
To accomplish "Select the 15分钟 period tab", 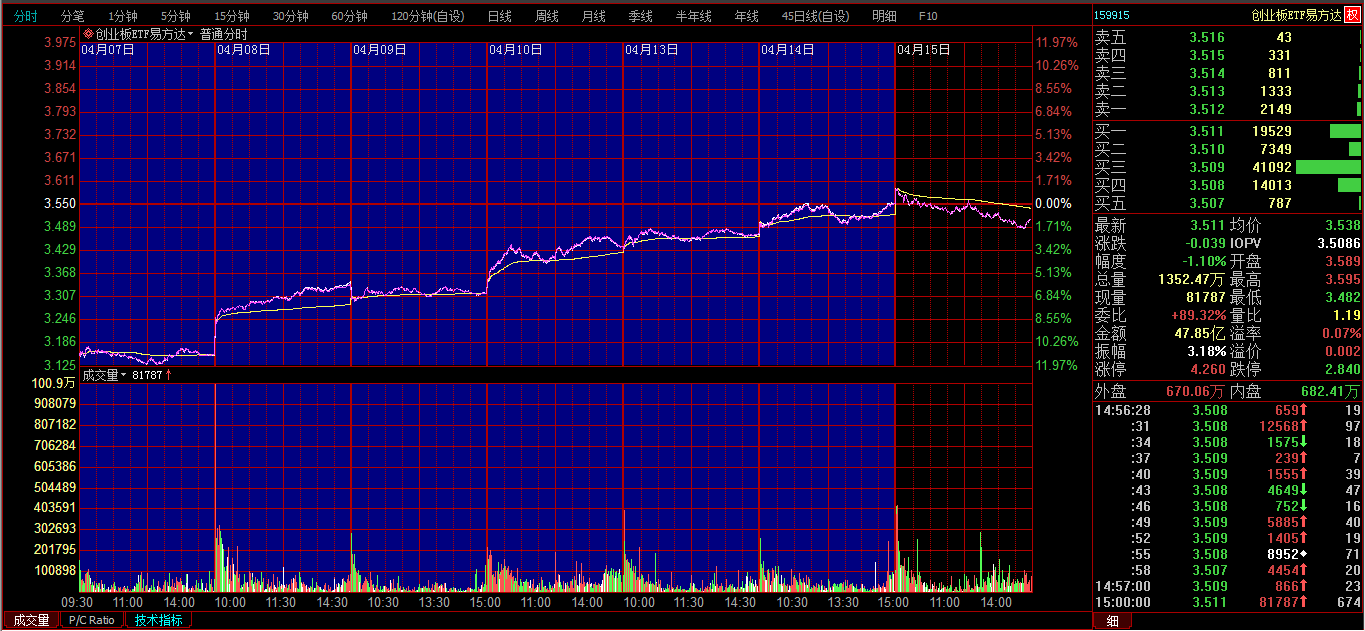I will click(231, 16).
